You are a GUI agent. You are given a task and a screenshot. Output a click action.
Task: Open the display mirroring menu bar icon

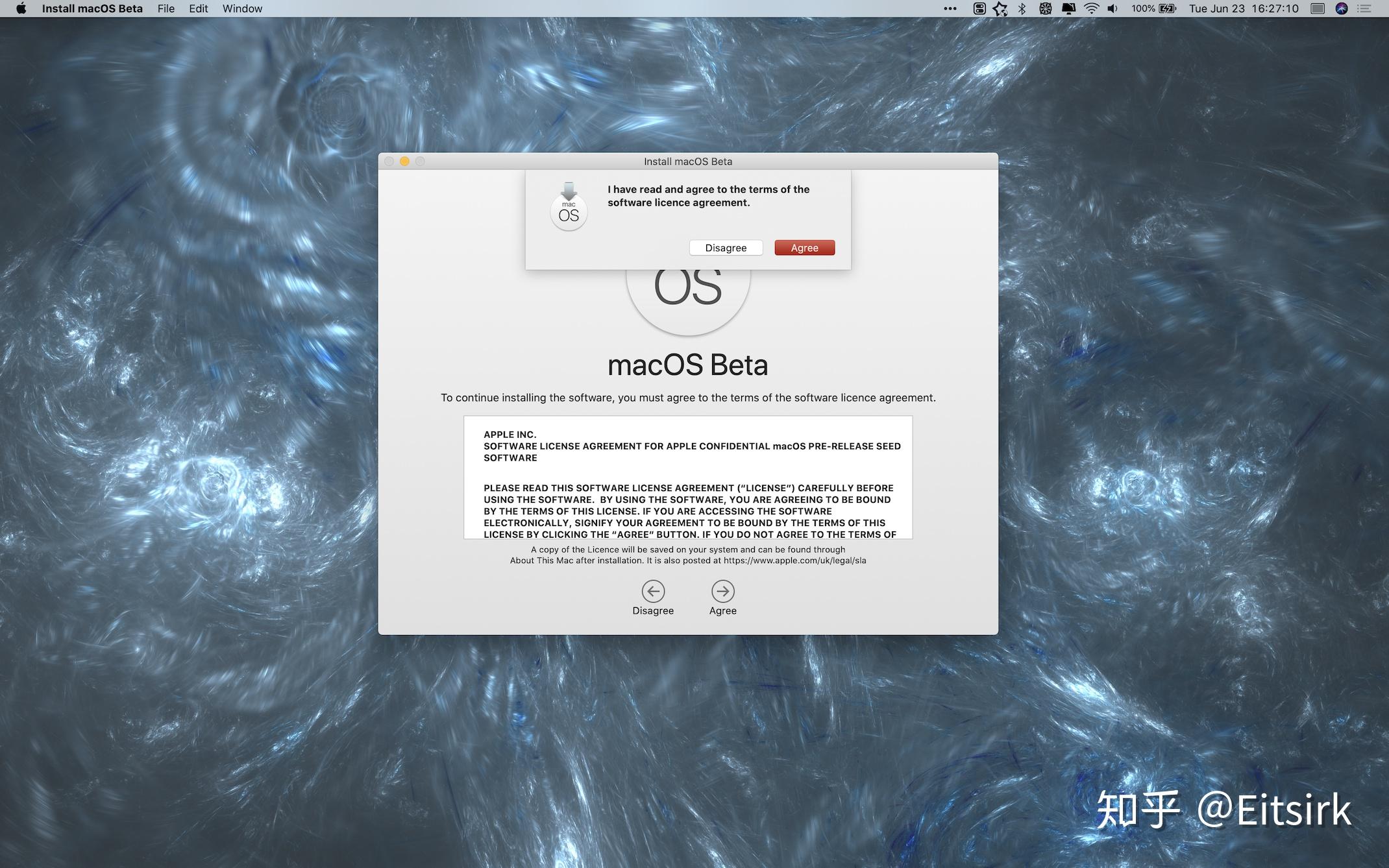point(1068,8)
